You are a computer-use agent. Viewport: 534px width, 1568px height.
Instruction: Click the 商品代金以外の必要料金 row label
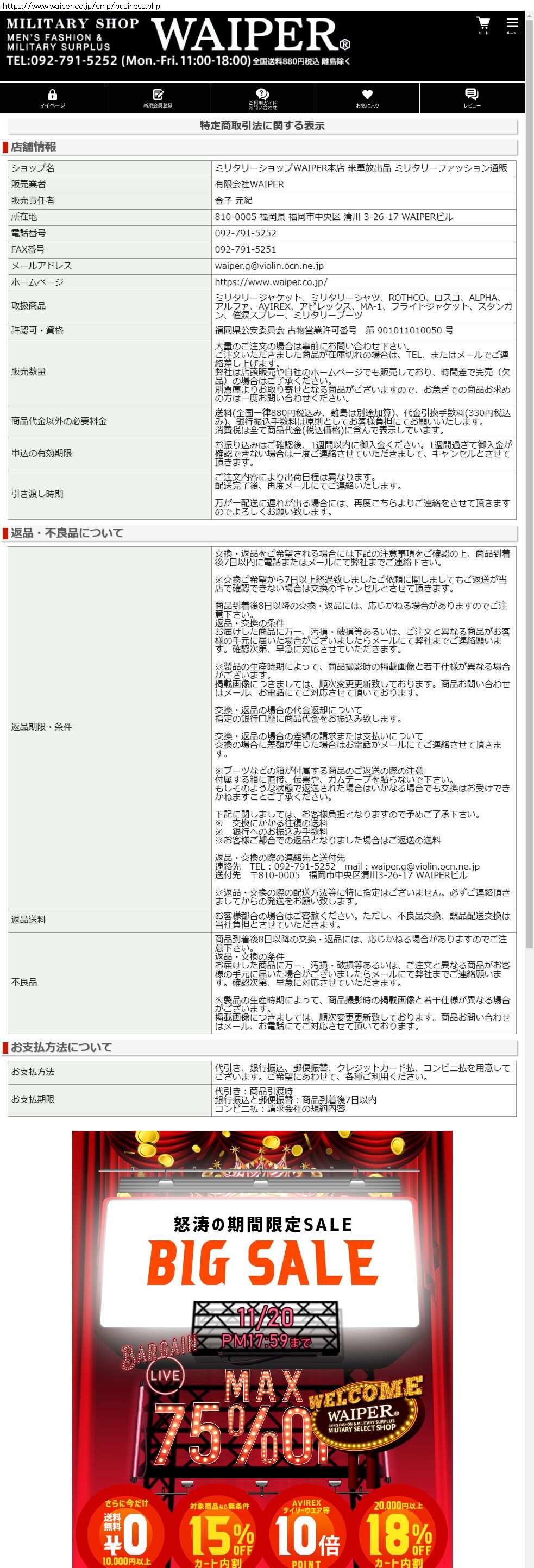tap(110, 421)
